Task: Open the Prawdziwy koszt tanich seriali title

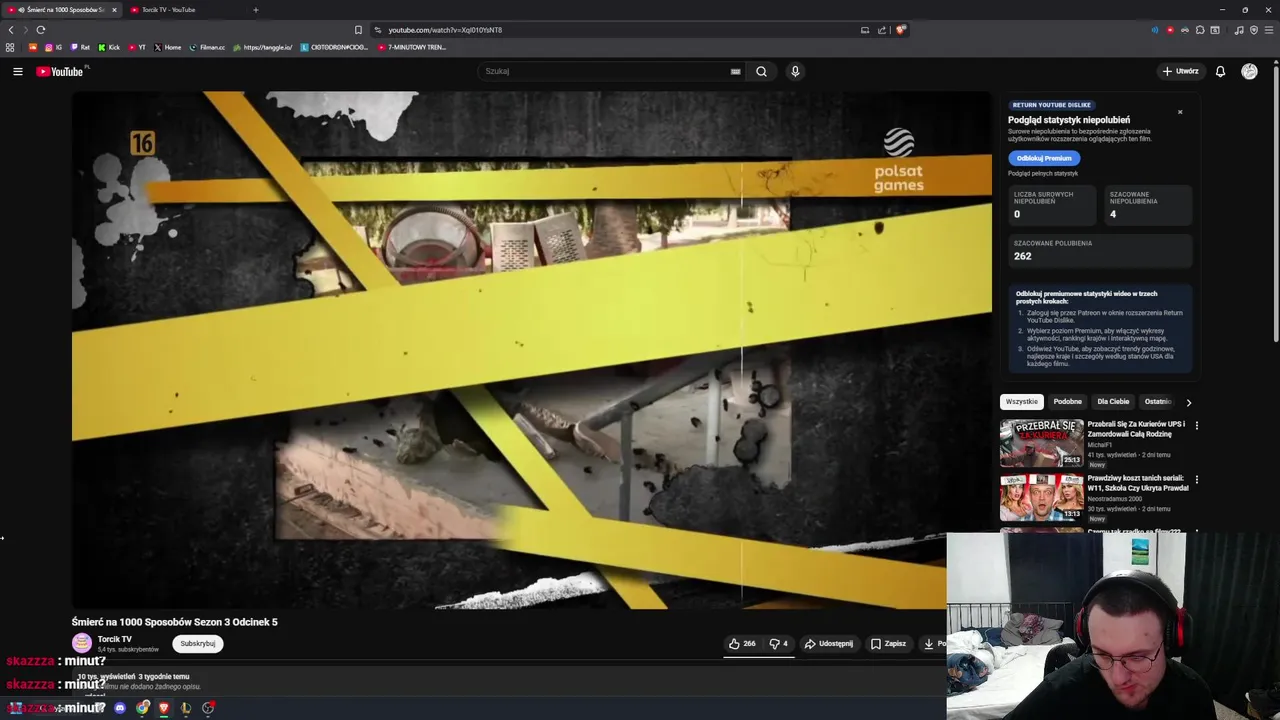Action: (x=1137, y=484)
